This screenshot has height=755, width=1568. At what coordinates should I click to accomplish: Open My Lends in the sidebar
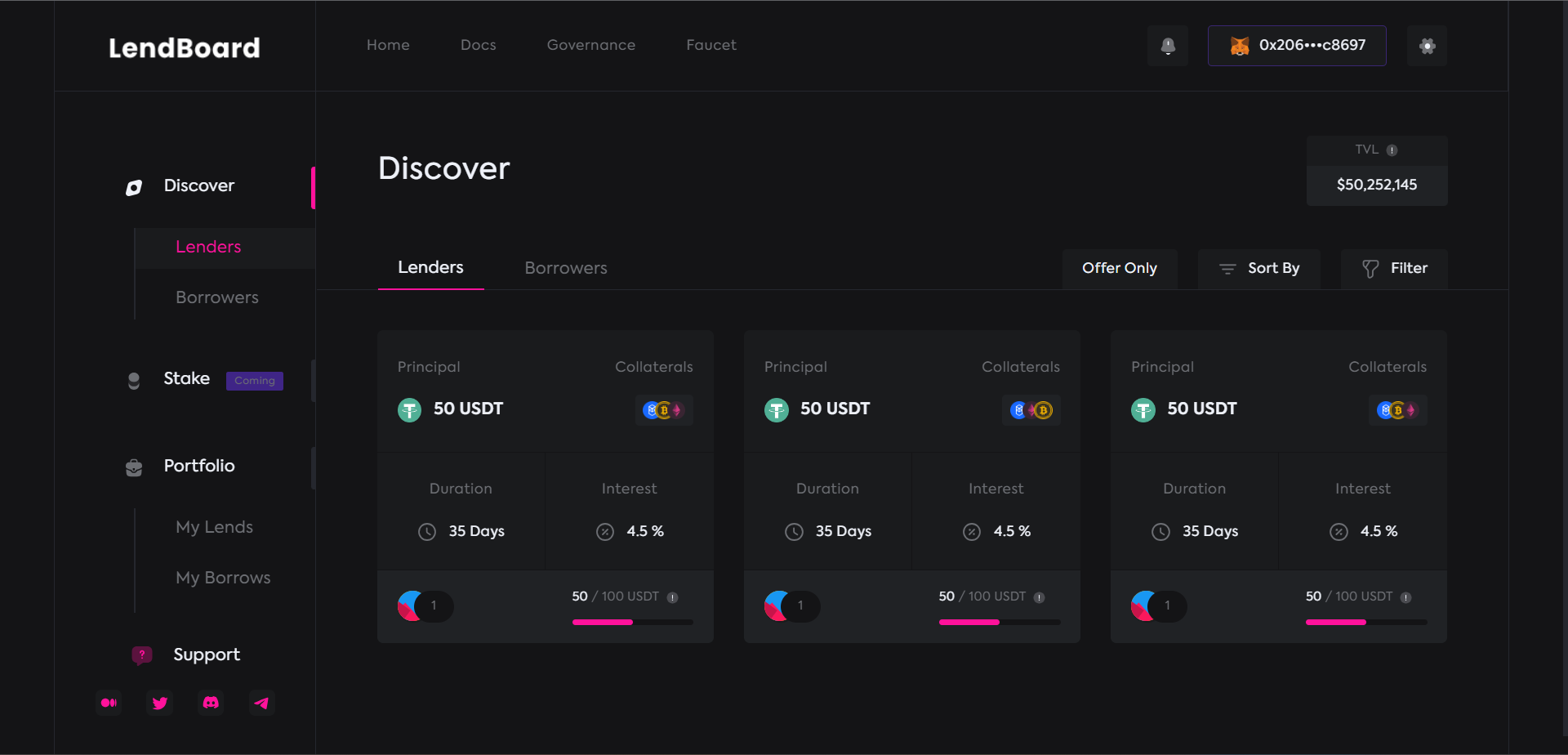coord(215,528)
